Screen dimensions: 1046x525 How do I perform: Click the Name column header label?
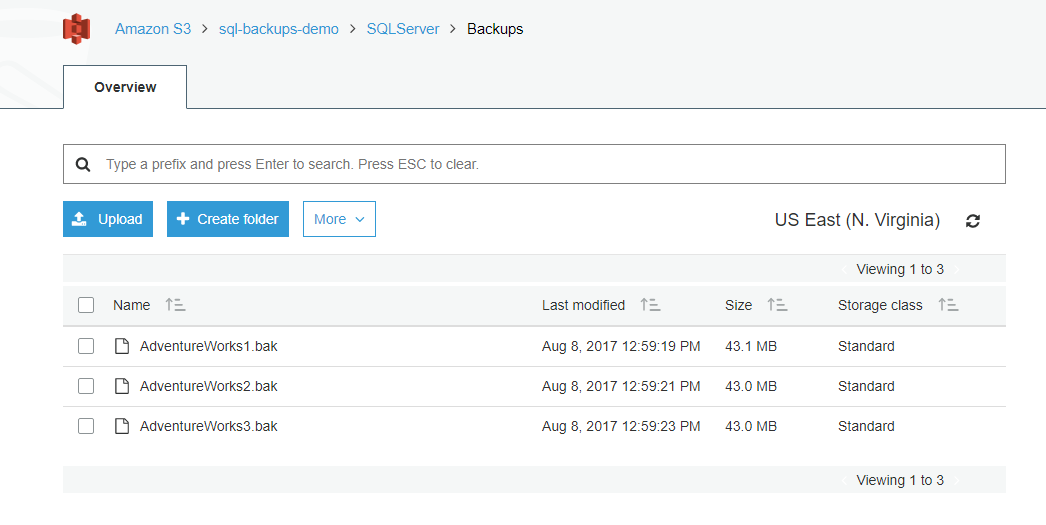tap(131, 305)
